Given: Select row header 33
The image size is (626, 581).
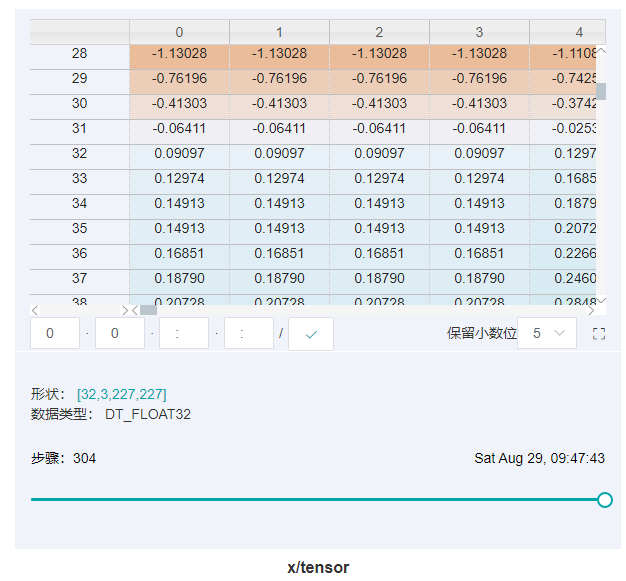Looking at the screenshot, I should tap(79, 179).
